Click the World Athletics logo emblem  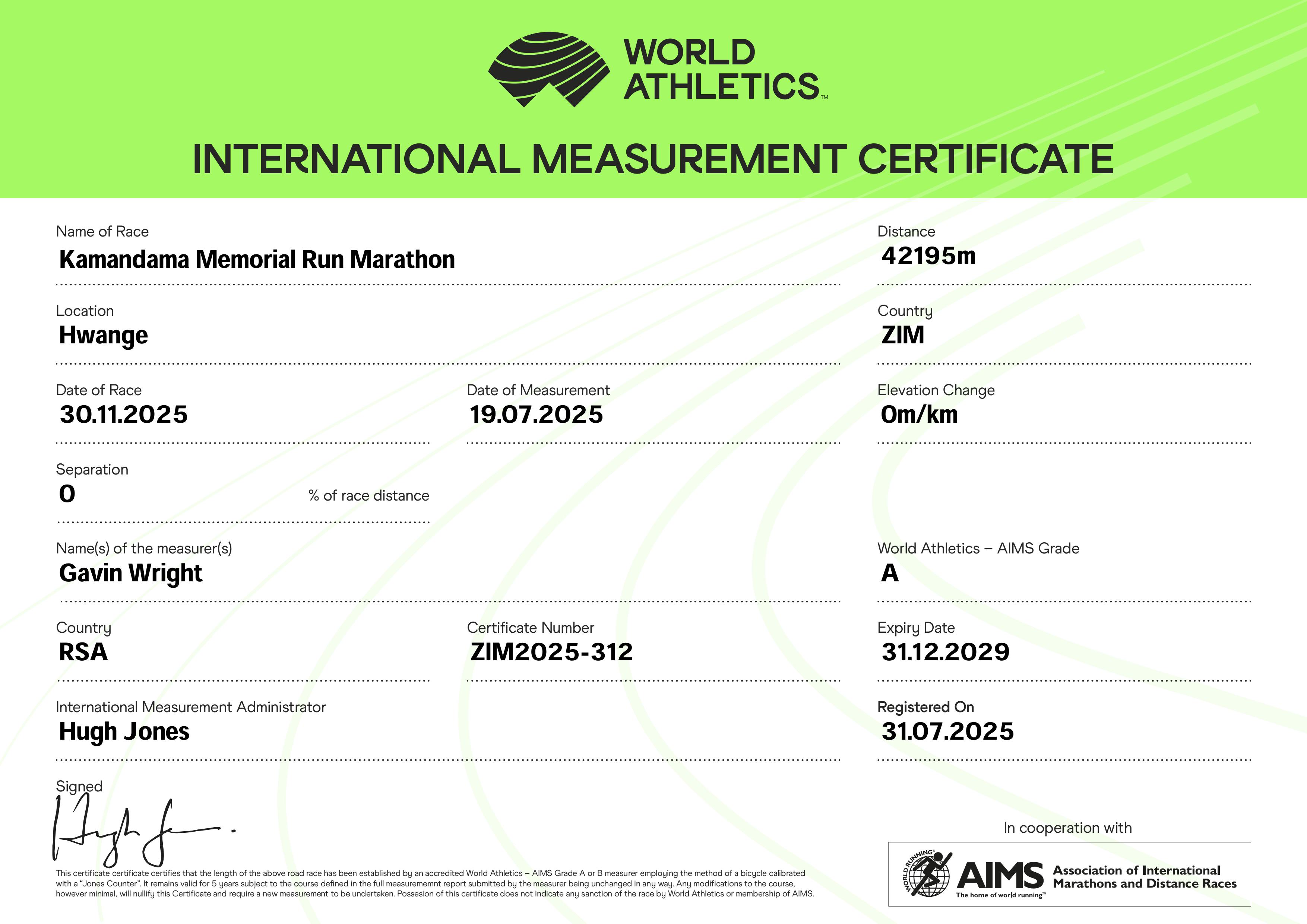coord(549,69)
